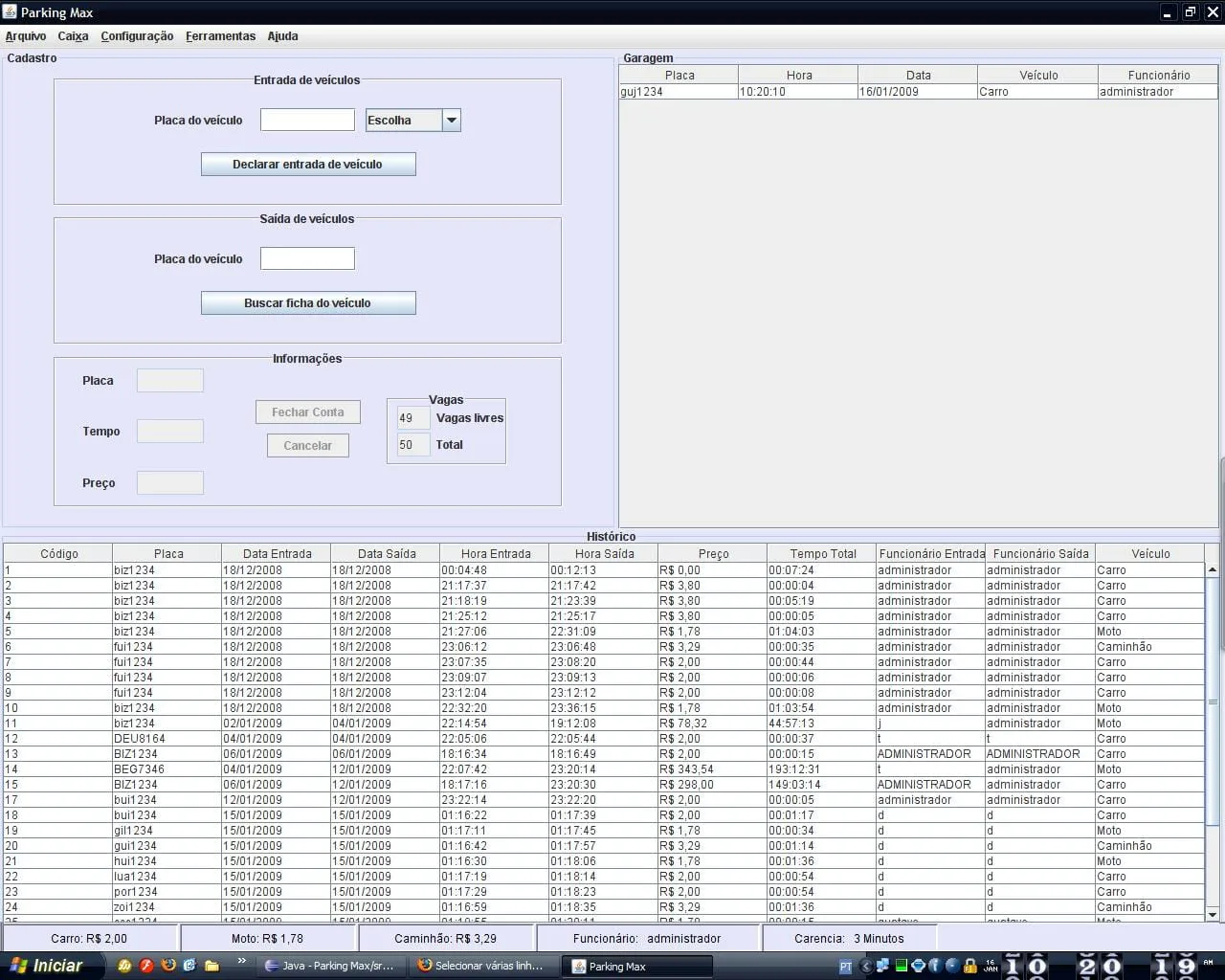This screenshot has height=980, width=1225.
Task: Open the Ferramentas menu
Action: click(220, 36)
